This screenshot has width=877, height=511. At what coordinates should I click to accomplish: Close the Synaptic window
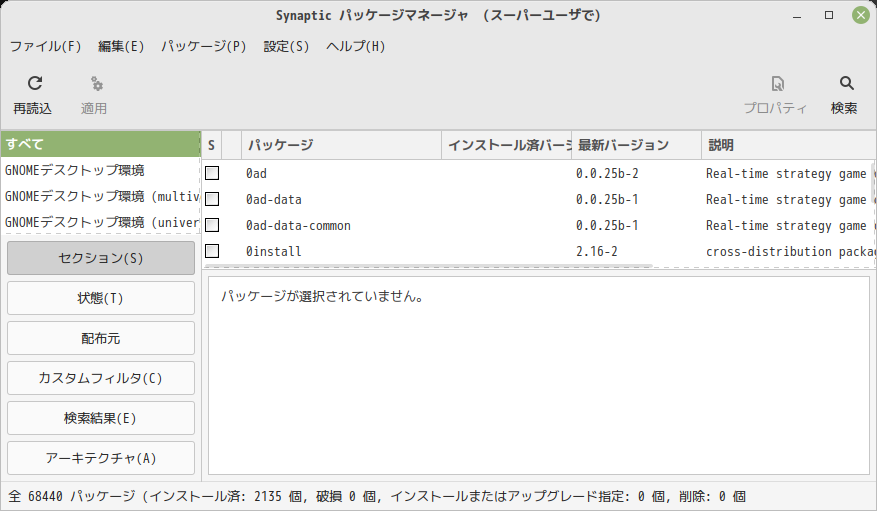[861, 15]
